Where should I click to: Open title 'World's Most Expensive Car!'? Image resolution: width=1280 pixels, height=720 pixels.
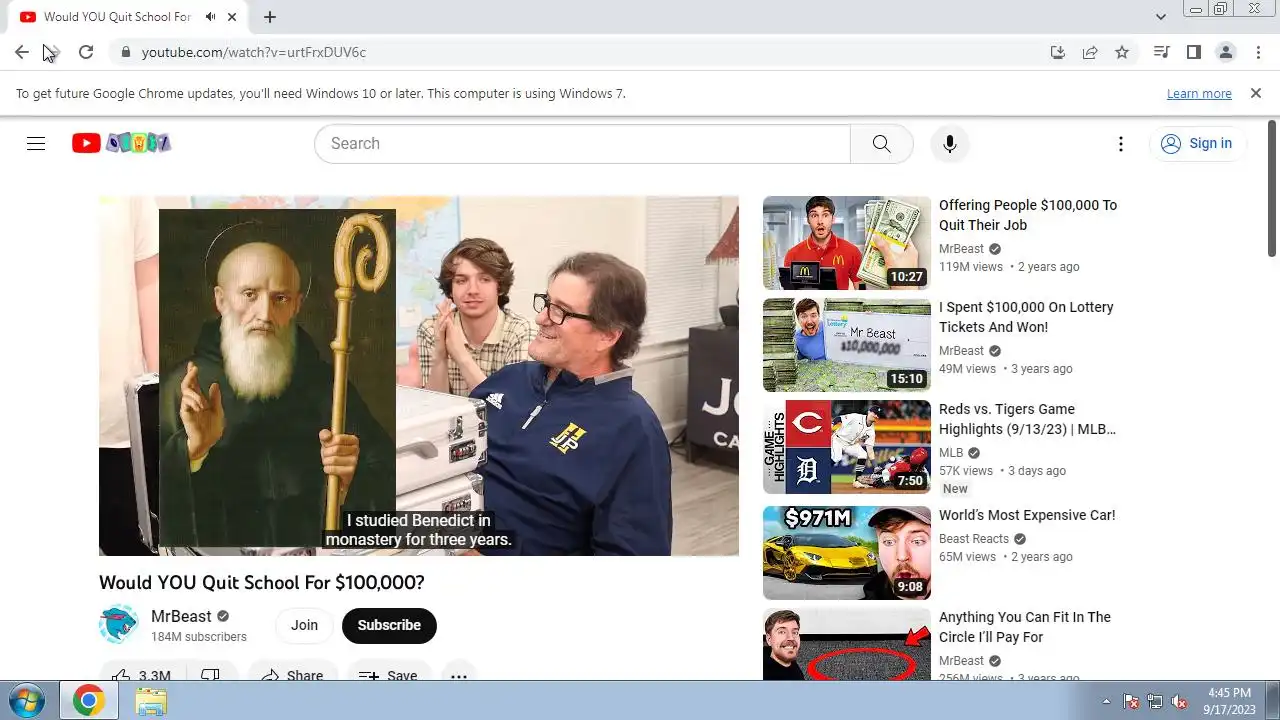(x=1027, y=515)
